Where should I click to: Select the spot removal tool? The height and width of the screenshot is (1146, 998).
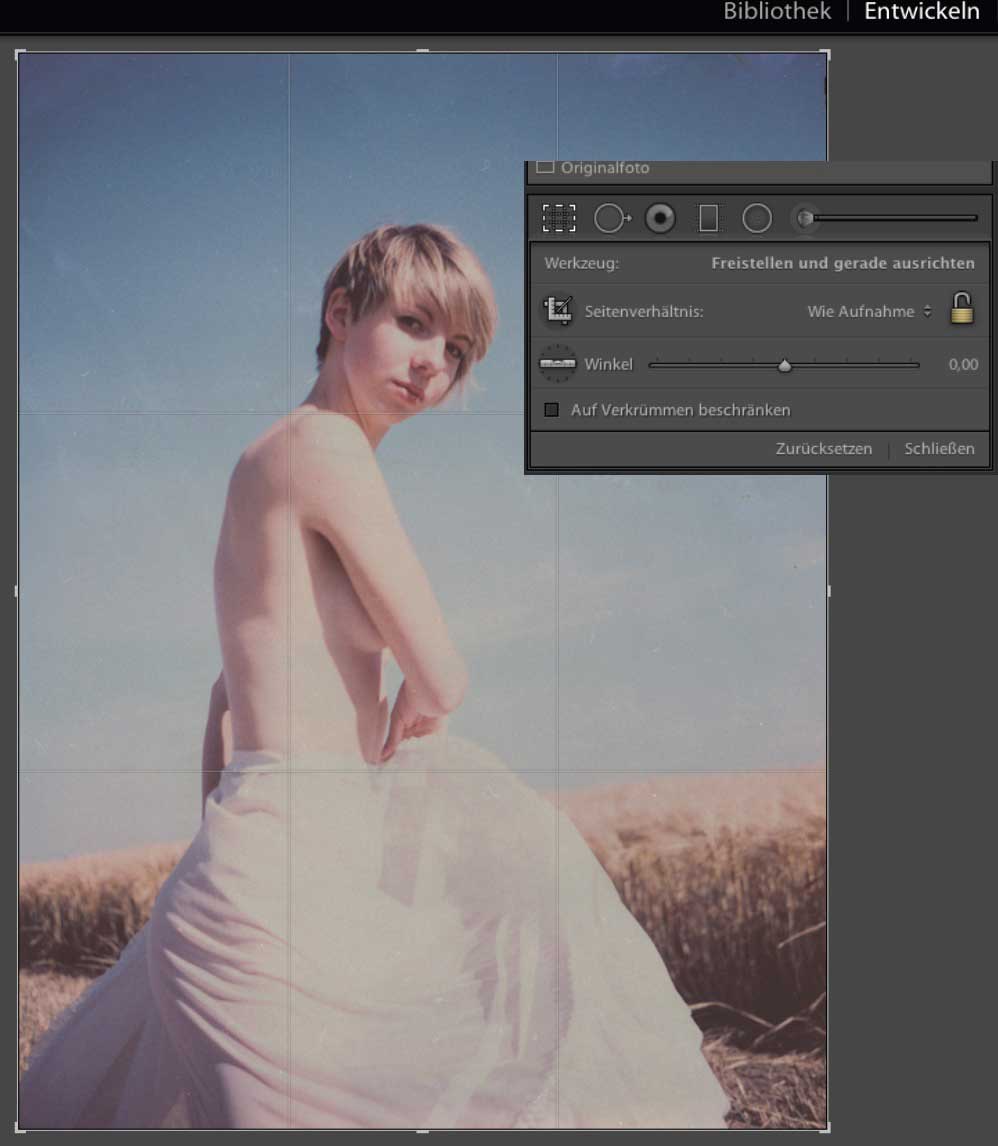[610, 218]
